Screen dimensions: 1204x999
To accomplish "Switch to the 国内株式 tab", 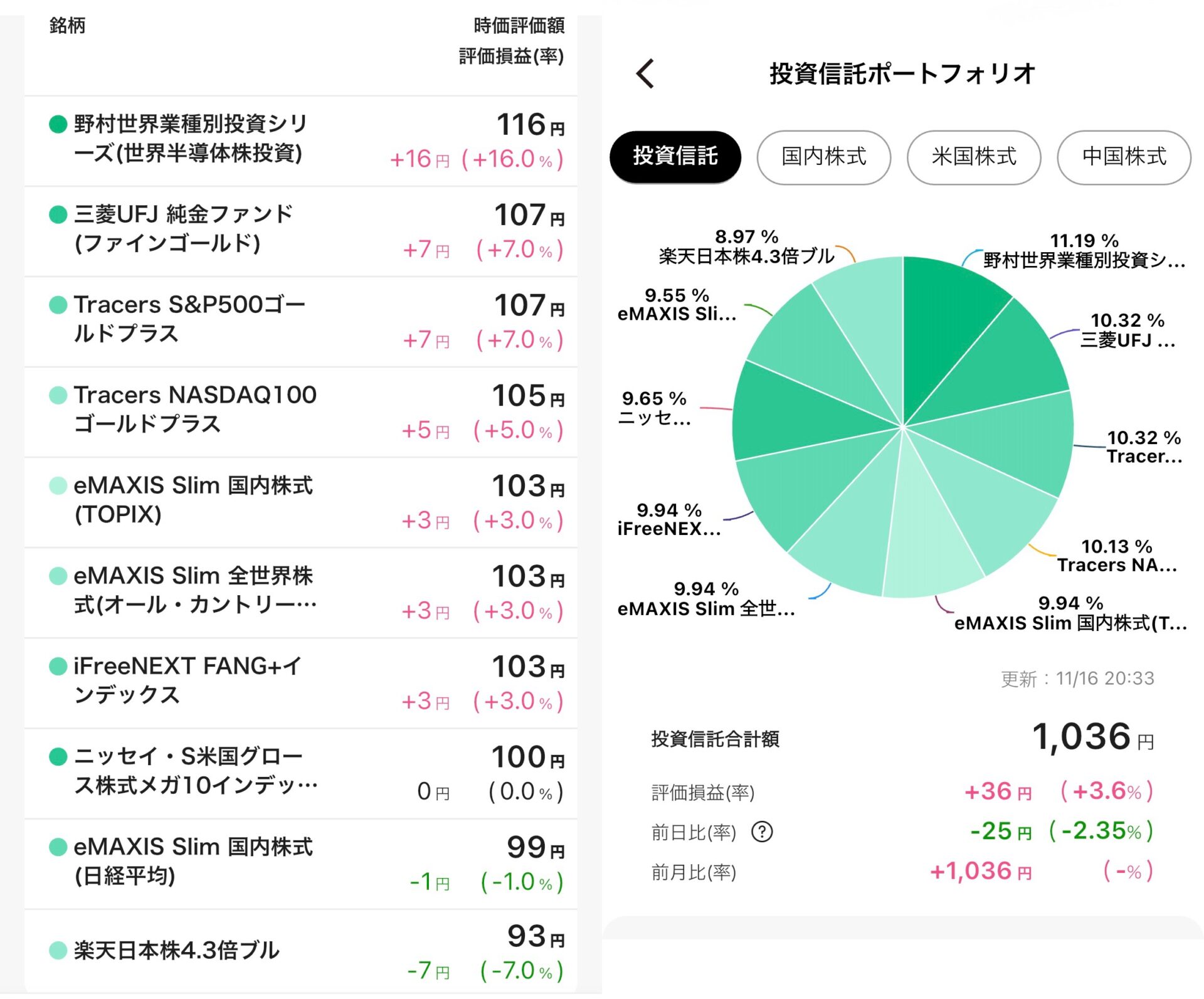I will click(x=823, y=157).
